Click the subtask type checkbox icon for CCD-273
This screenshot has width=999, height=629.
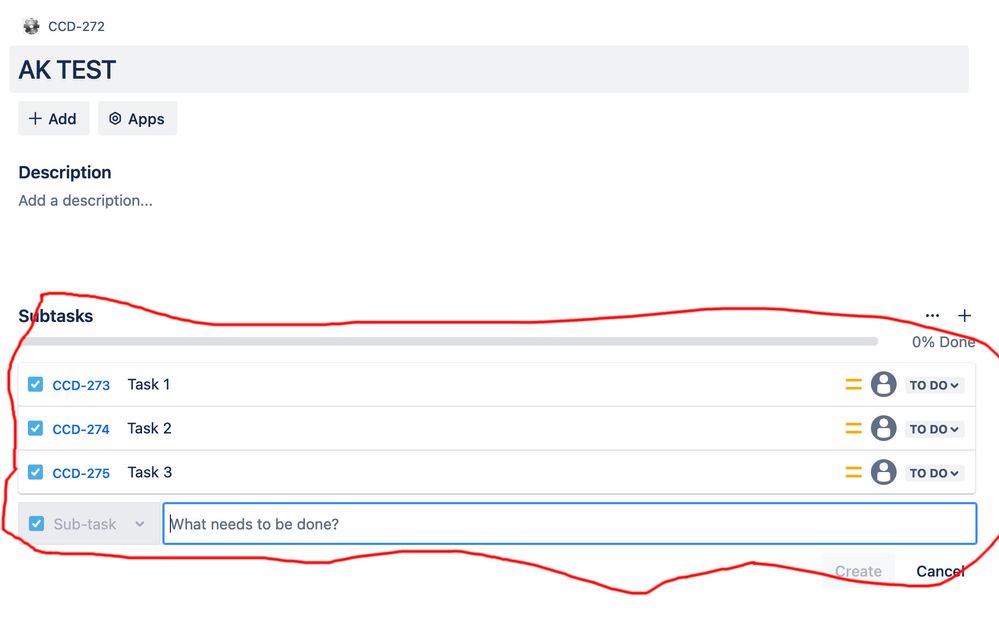(36, 384)
